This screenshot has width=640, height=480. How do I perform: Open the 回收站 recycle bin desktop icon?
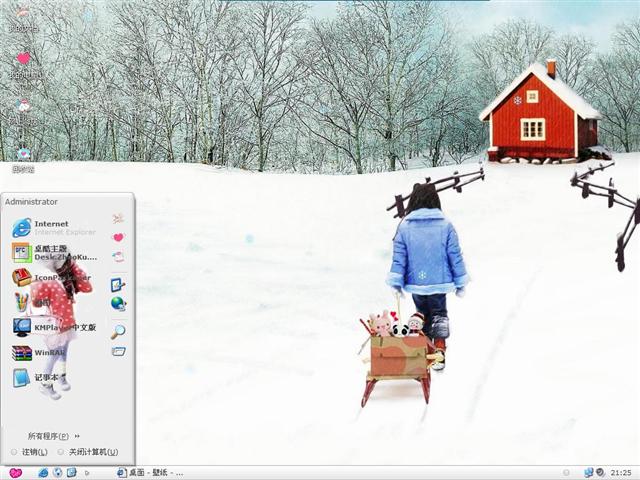[23, 160]
